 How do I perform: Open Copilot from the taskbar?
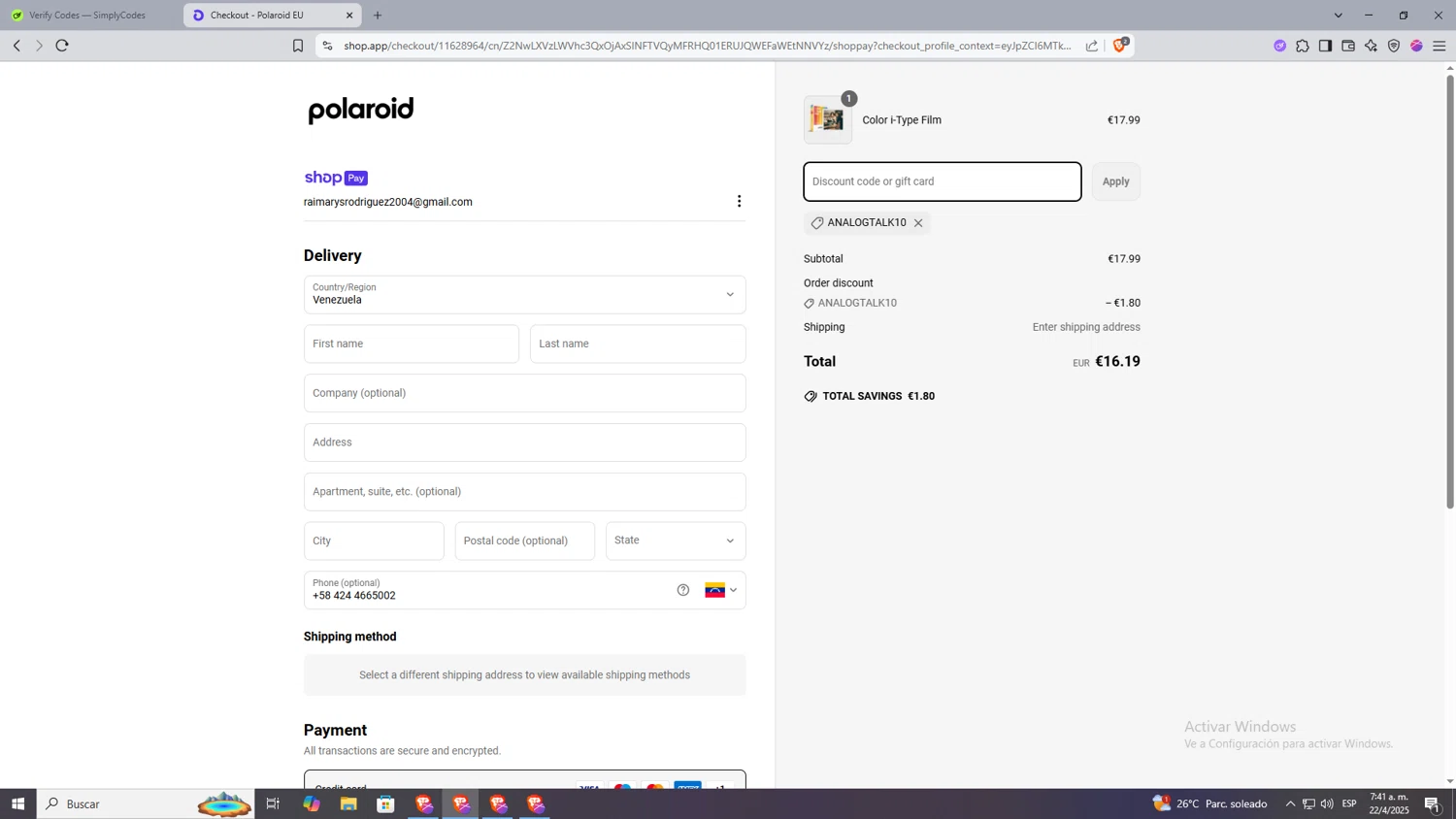tap(311, 803)
